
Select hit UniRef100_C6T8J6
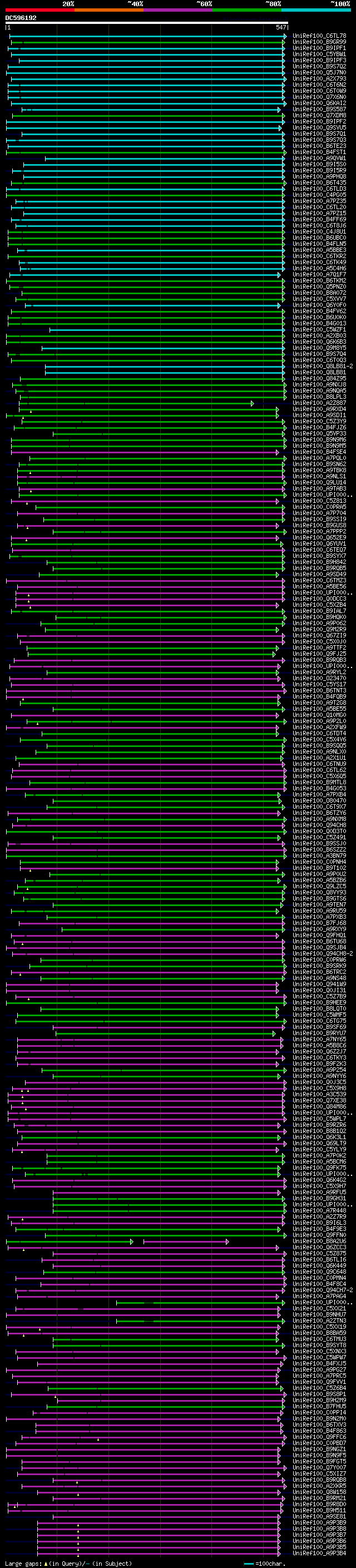[319, 226]
